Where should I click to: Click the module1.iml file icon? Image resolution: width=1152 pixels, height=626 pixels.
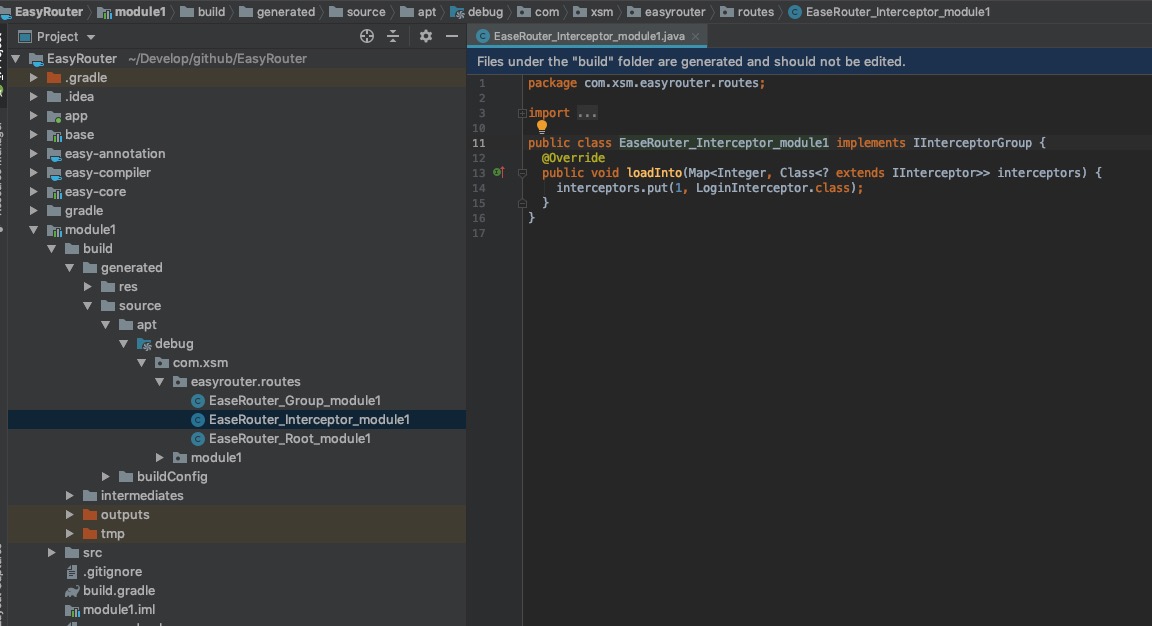[x=72, y=610]
